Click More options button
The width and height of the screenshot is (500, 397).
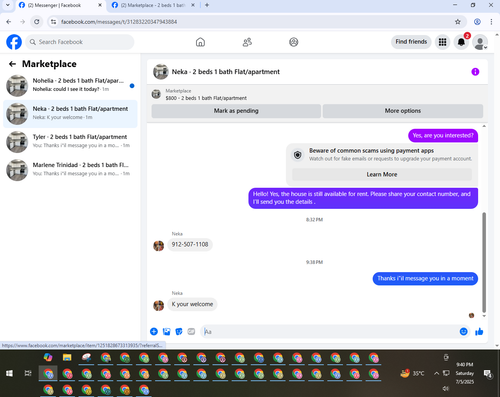(x=403, y=111)
